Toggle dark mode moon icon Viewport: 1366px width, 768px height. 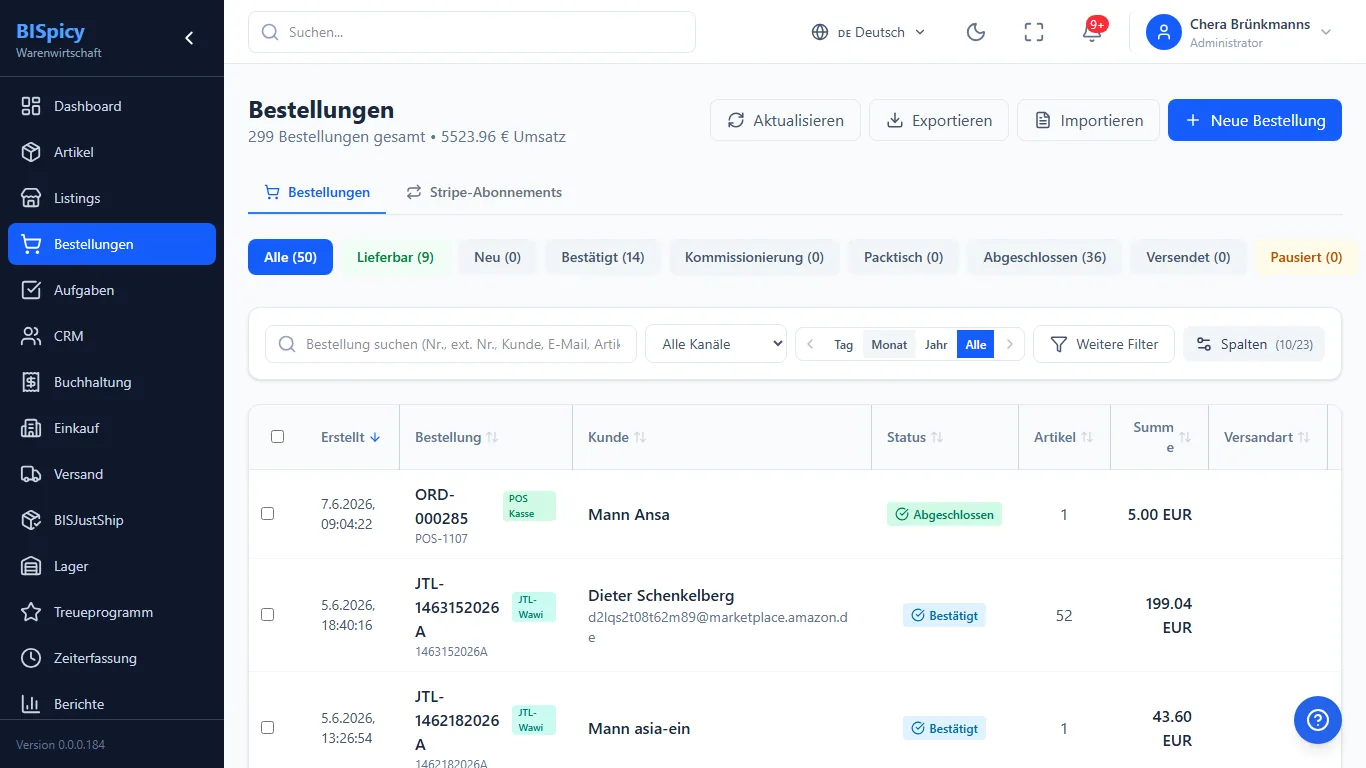pos(976,32)
